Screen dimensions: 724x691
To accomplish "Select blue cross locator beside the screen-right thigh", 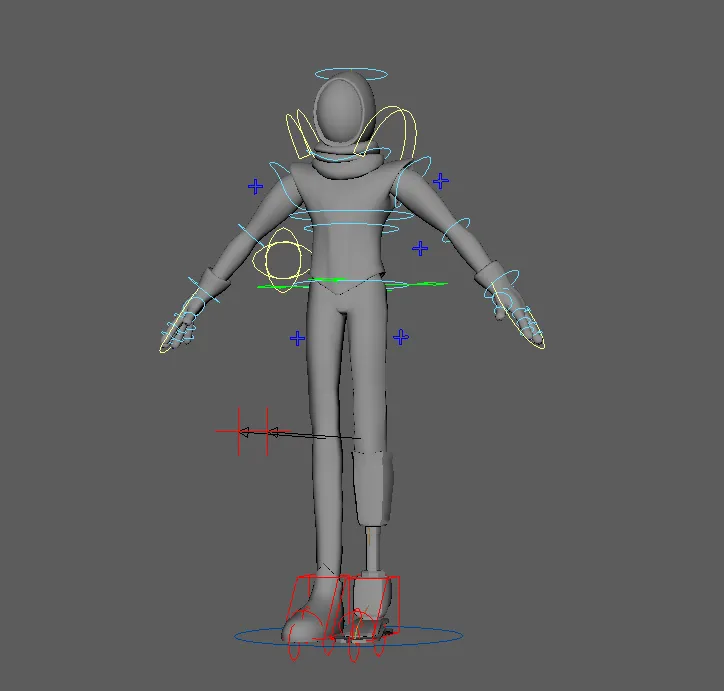I will pyautogui.click(x=401, y=337).
